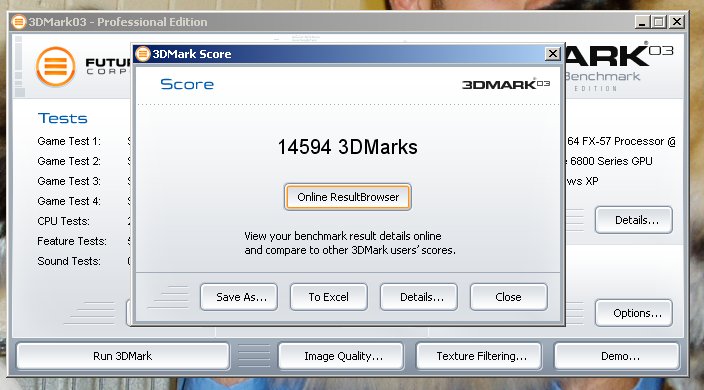Open Details in 3DMark Score dialog
Viewport: 704px width, 390px height.
(419, 297)
